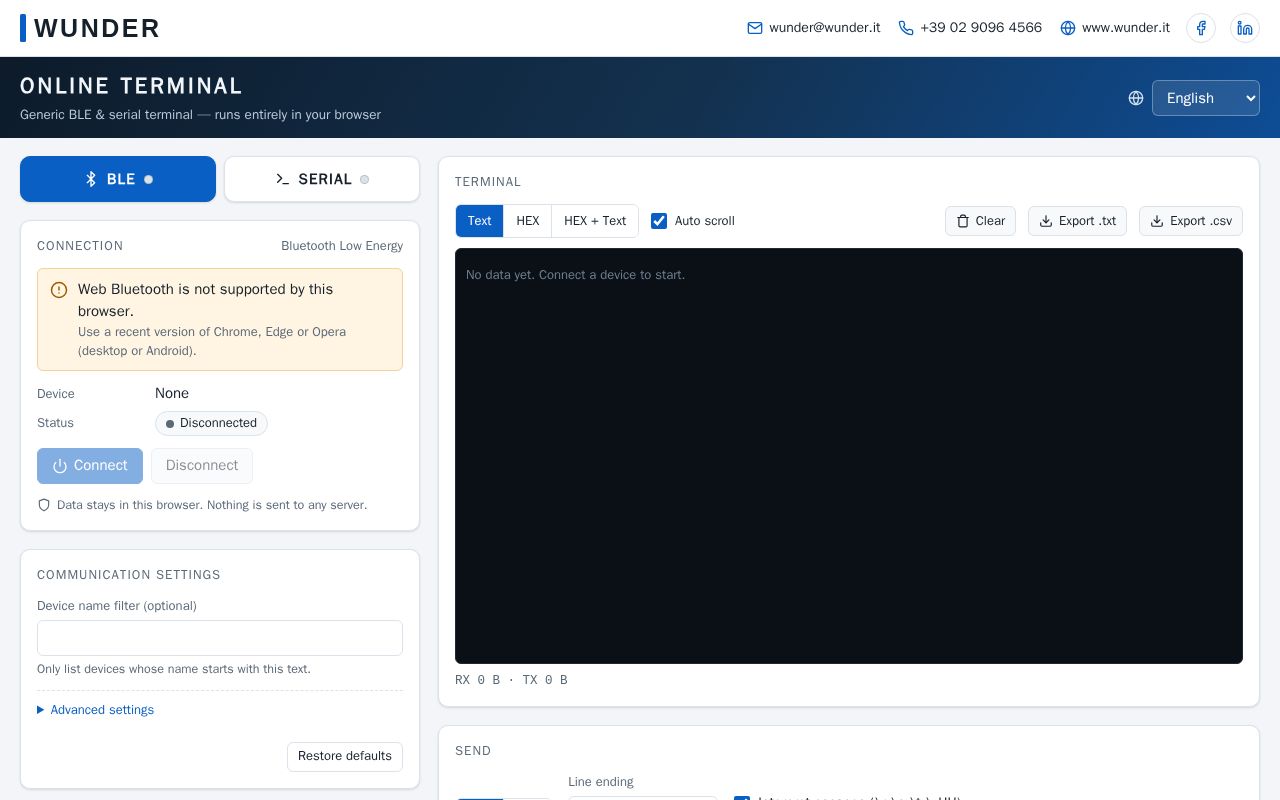The image size is (1280, 800).
Task: Switch to the BLE tab
Action: click(118, 179)
